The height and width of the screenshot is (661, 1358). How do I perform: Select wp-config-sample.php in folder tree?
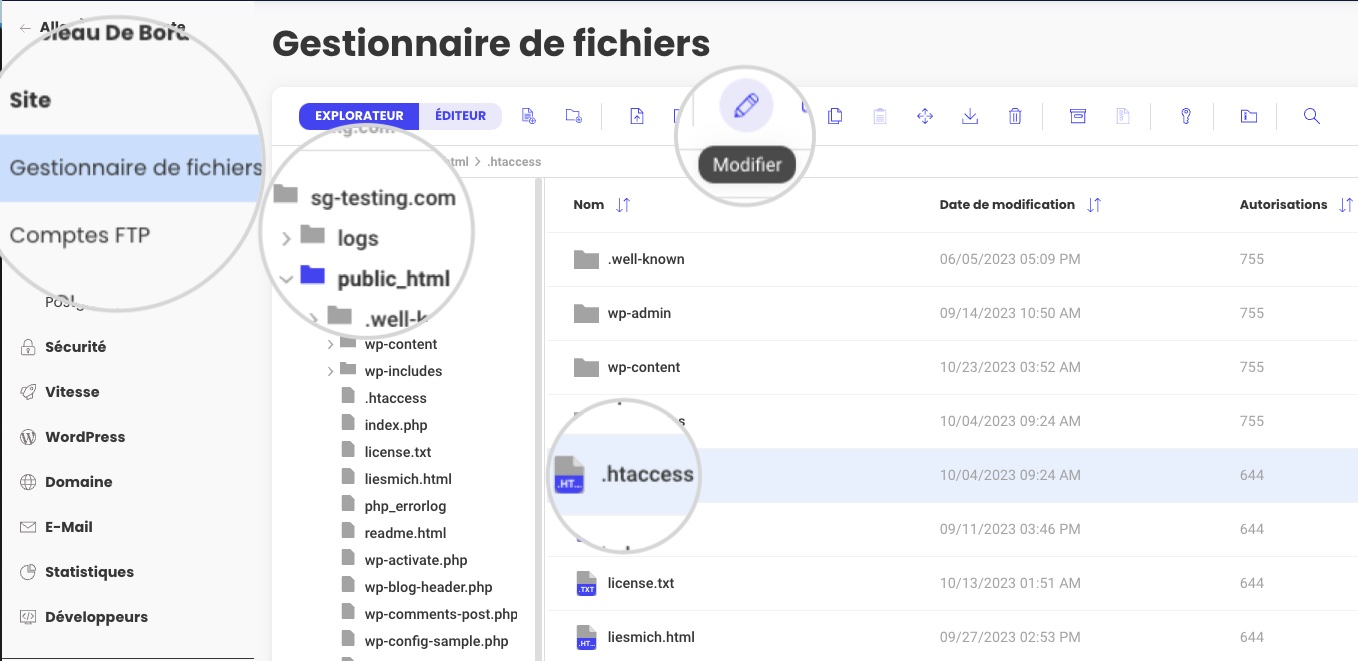click(x=436, y=641)
